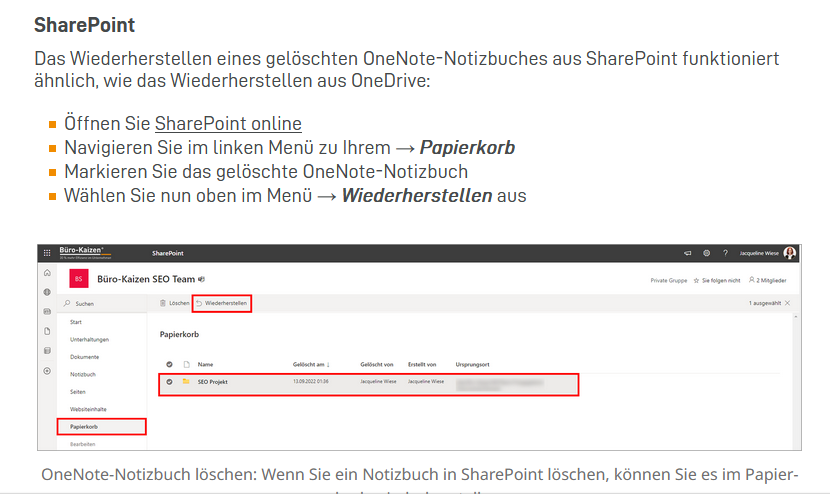
Task: Clear selection with X beside 1 ausgewählt
Action: point(788,303)
